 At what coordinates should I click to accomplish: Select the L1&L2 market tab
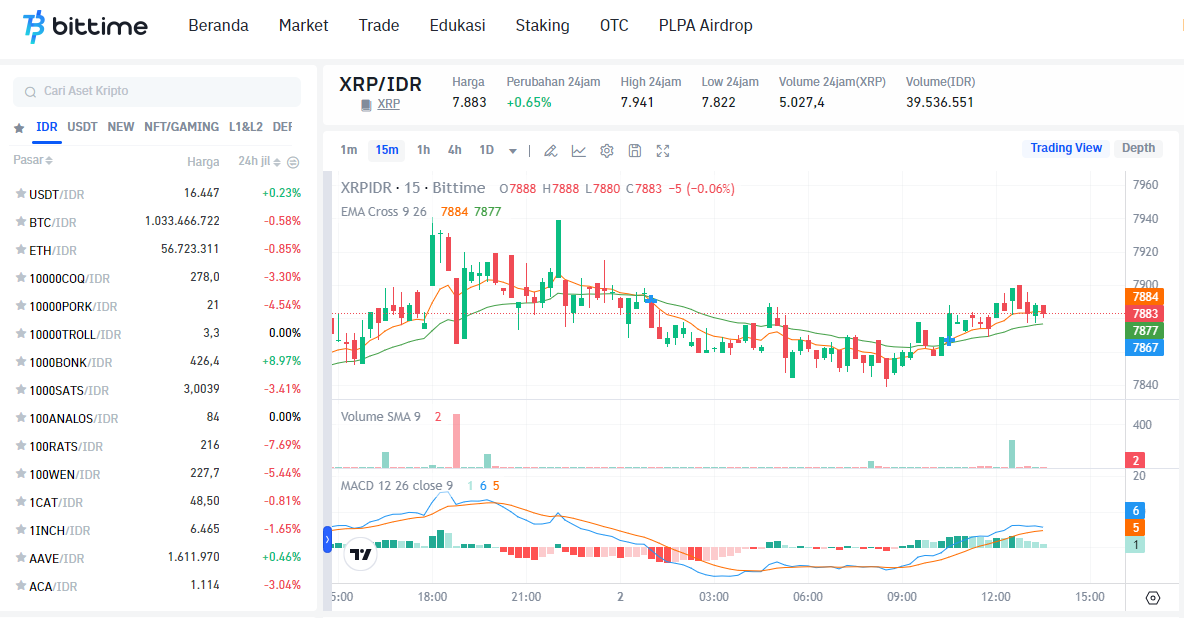tap(246, 127)
